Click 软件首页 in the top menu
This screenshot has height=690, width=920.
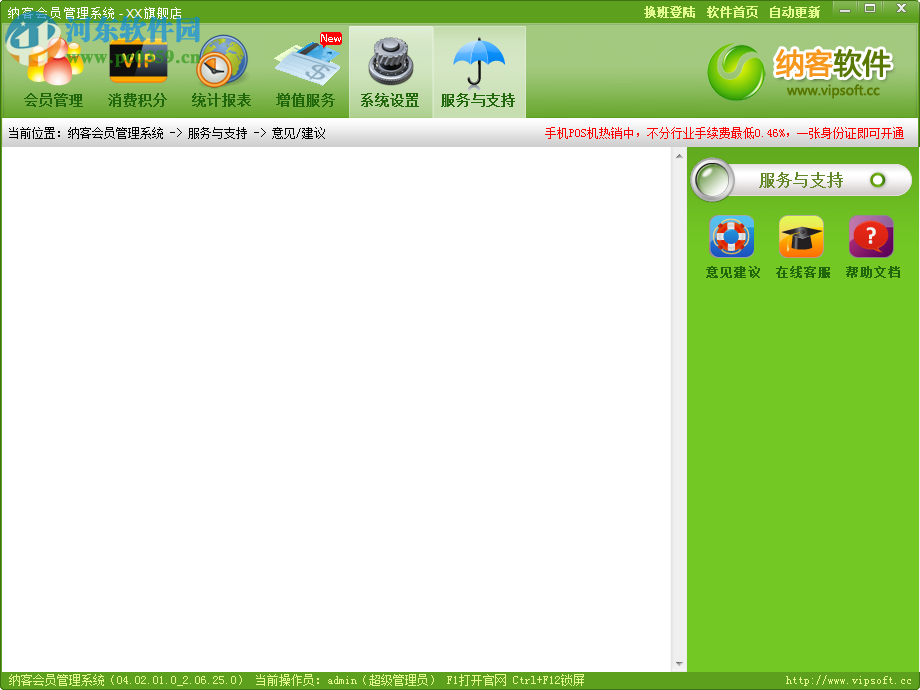point(731,12)
